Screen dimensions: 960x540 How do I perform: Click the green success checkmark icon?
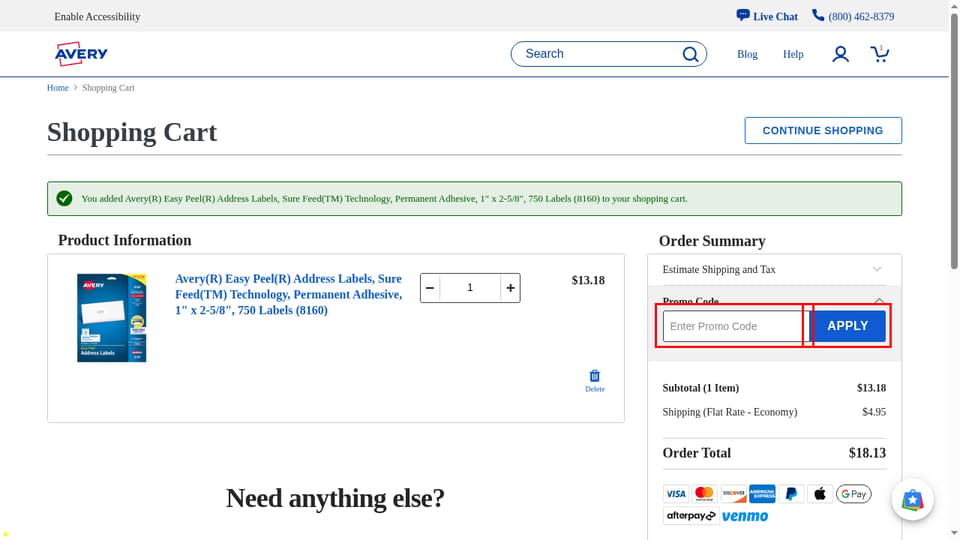[x=64, y=198]
